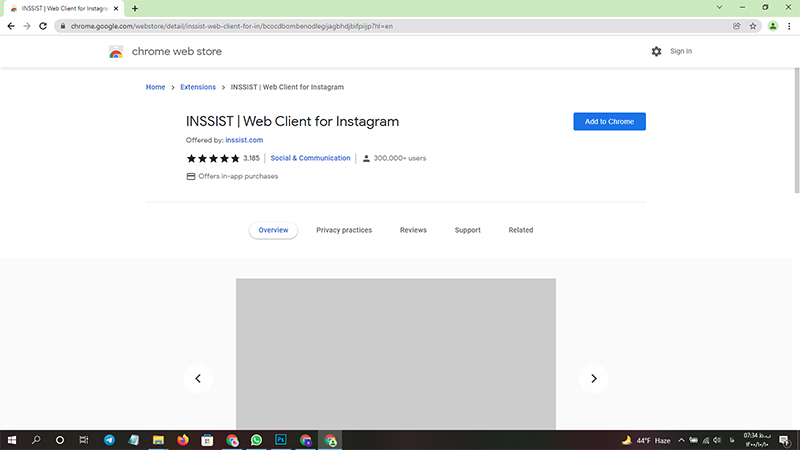
Task: Launch Photoshop from the taskbar
Action: point(281,440)
